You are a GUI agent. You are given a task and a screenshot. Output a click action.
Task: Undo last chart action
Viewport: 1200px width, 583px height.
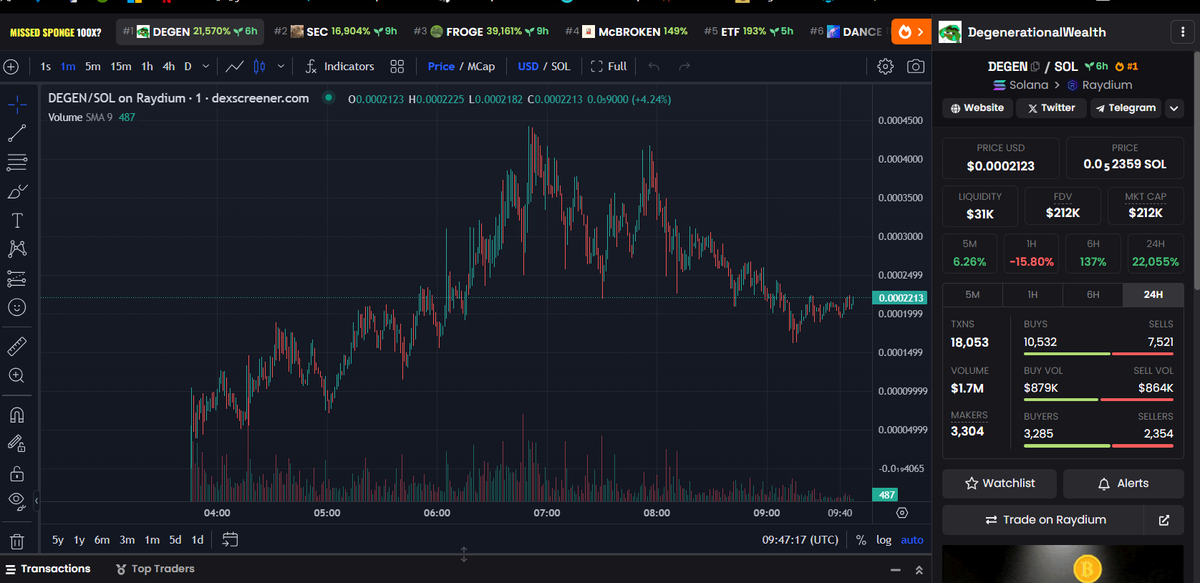(654, 66)
